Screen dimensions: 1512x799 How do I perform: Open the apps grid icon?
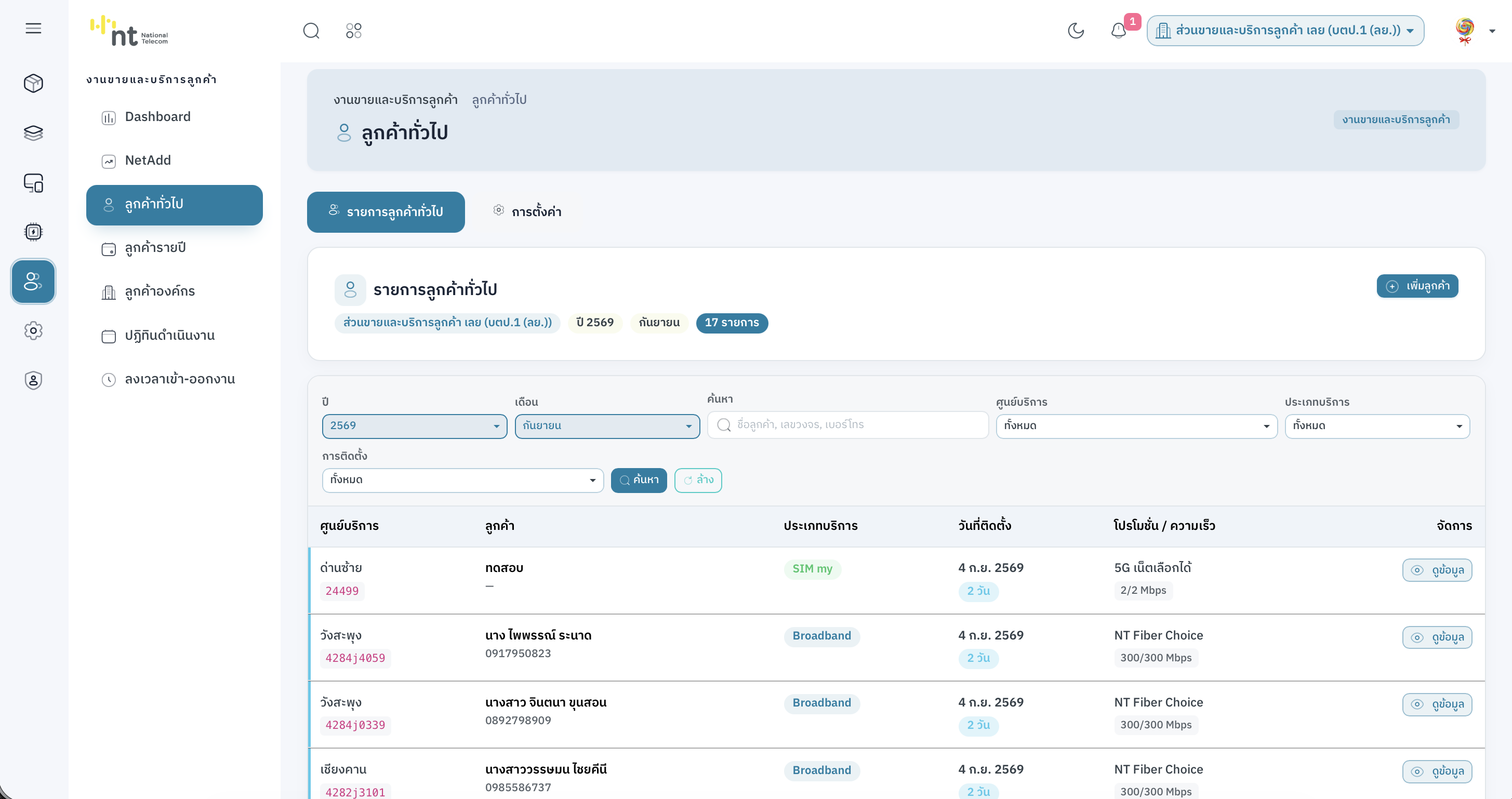coord(354,31)
